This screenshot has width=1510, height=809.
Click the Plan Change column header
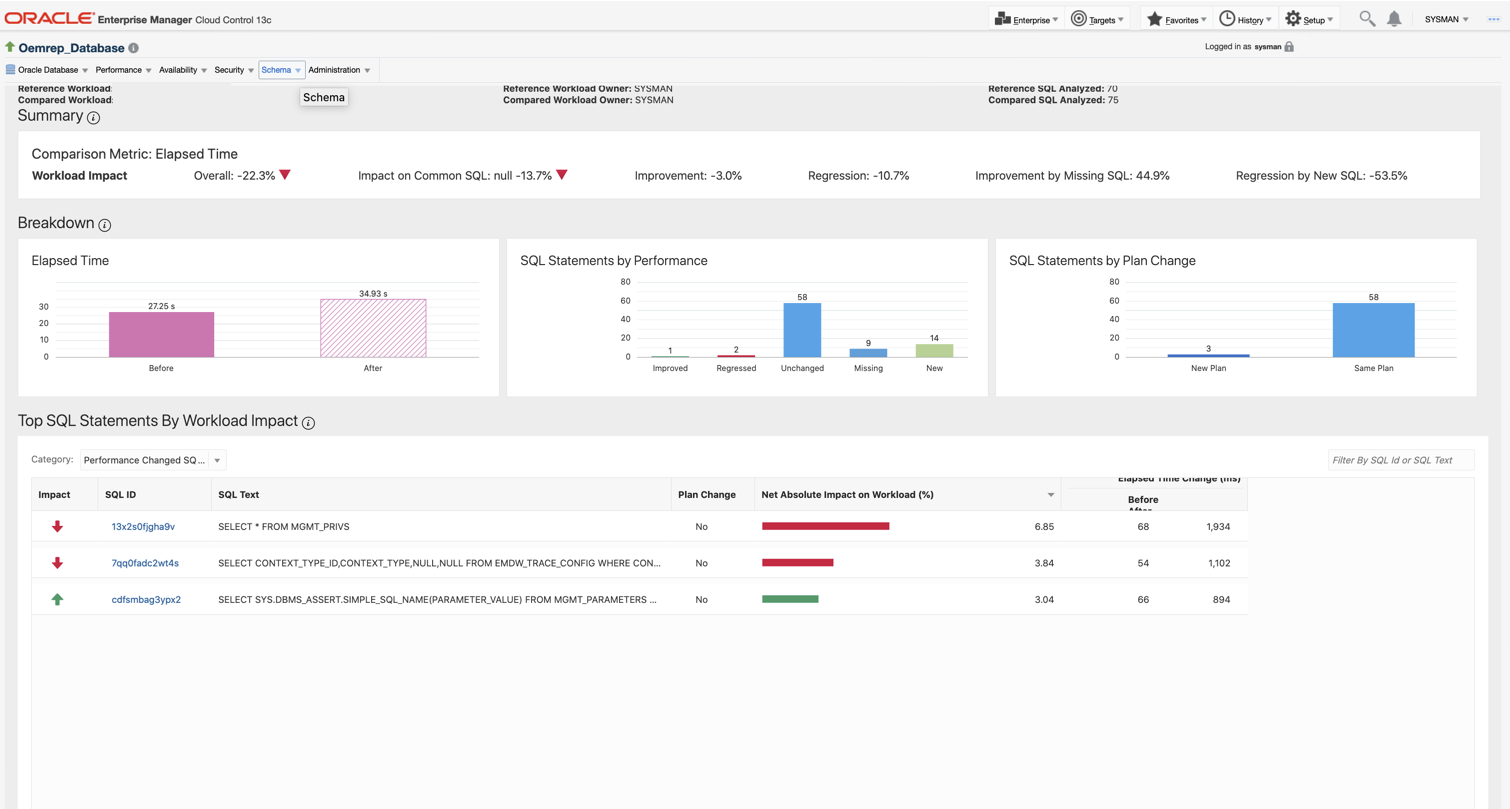click(x=713, y=495)
